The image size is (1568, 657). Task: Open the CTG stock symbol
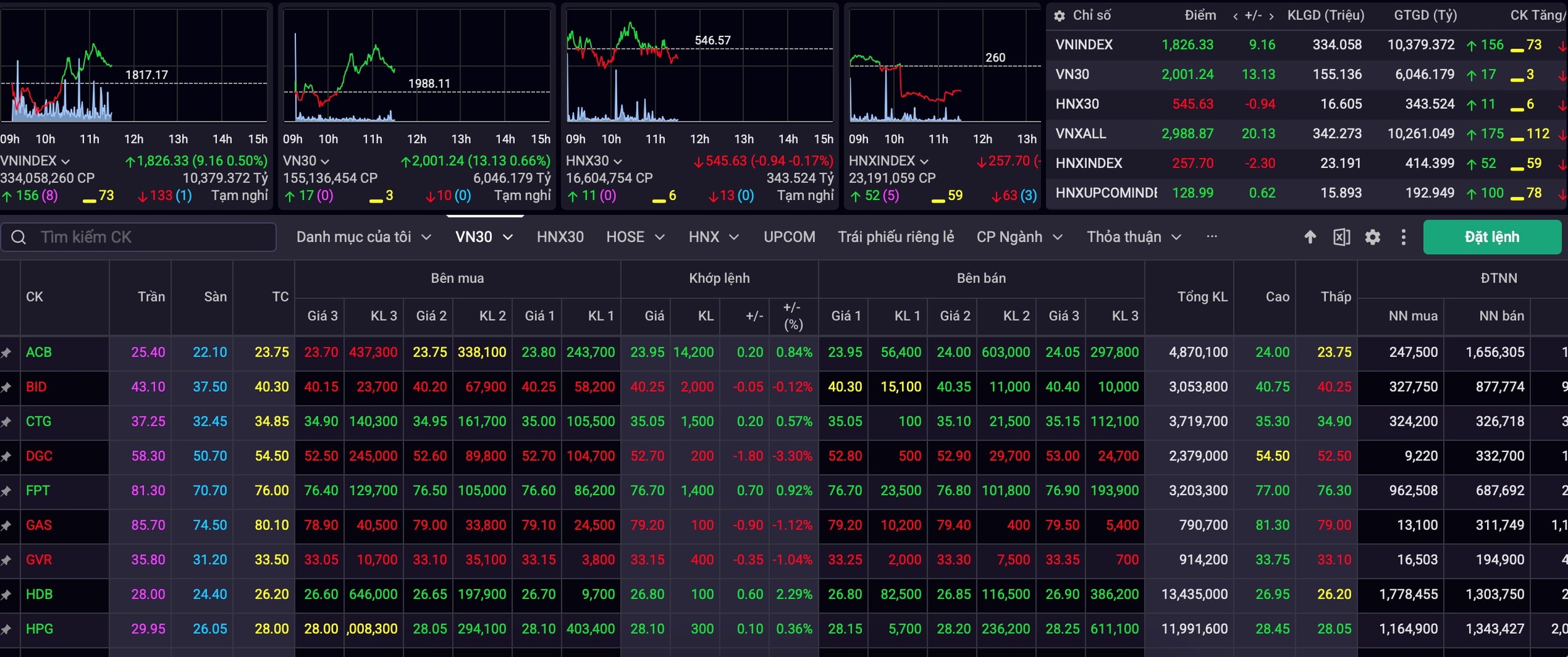coord(38,421)
